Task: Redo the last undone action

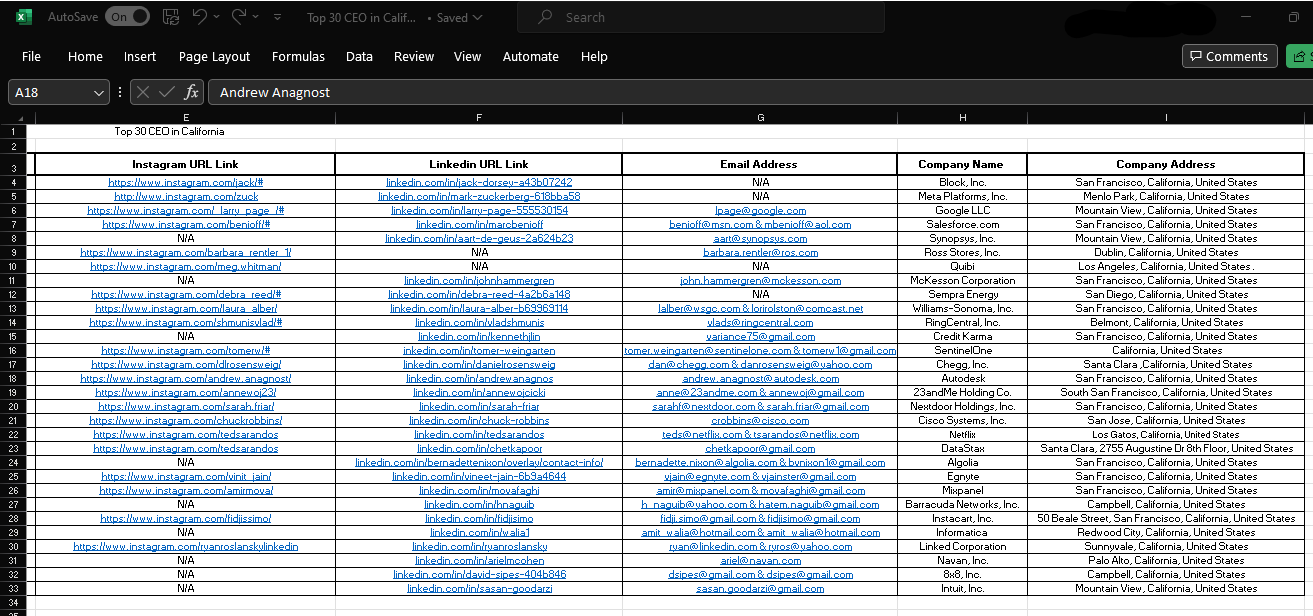Action: (x=239, y=17)
